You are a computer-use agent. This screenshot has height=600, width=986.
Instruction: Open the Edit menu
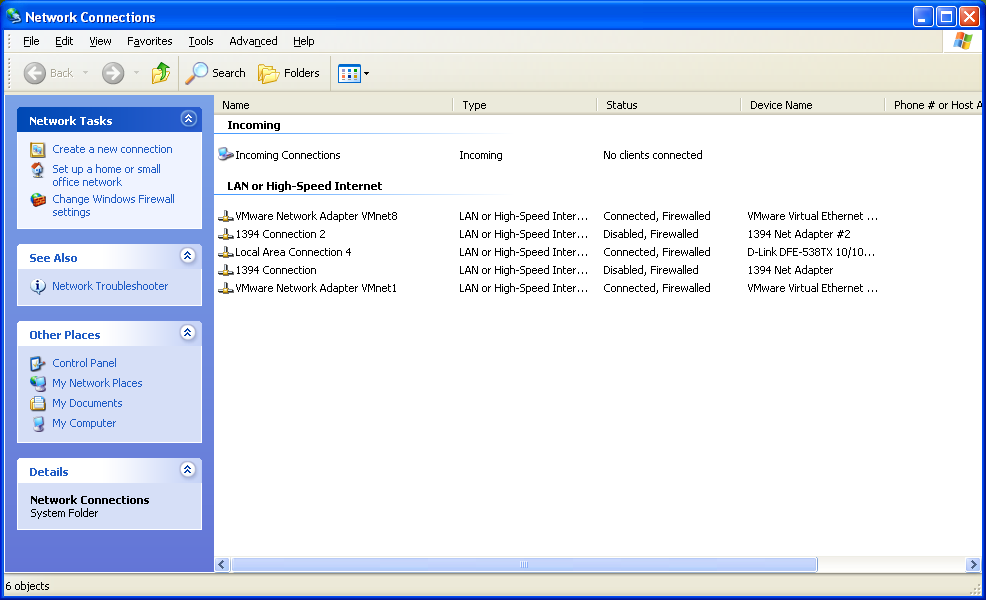(x=64, y=42)
